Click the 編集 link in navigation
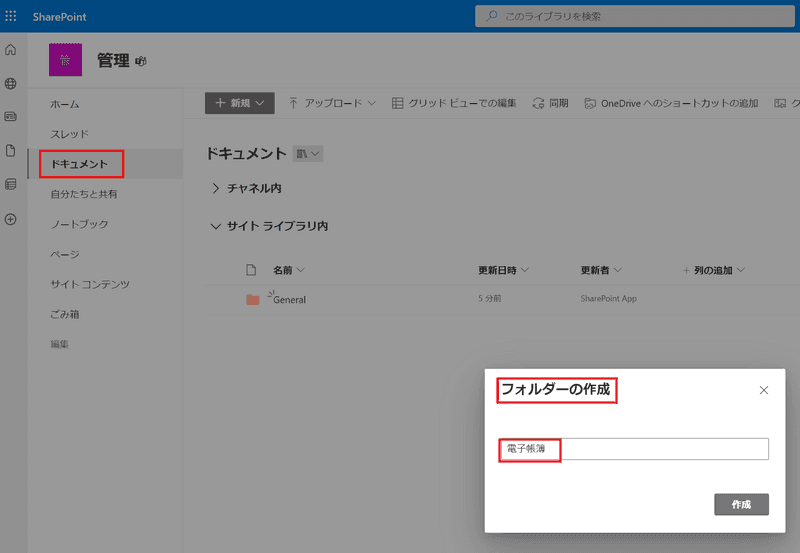 click(61, 344)
